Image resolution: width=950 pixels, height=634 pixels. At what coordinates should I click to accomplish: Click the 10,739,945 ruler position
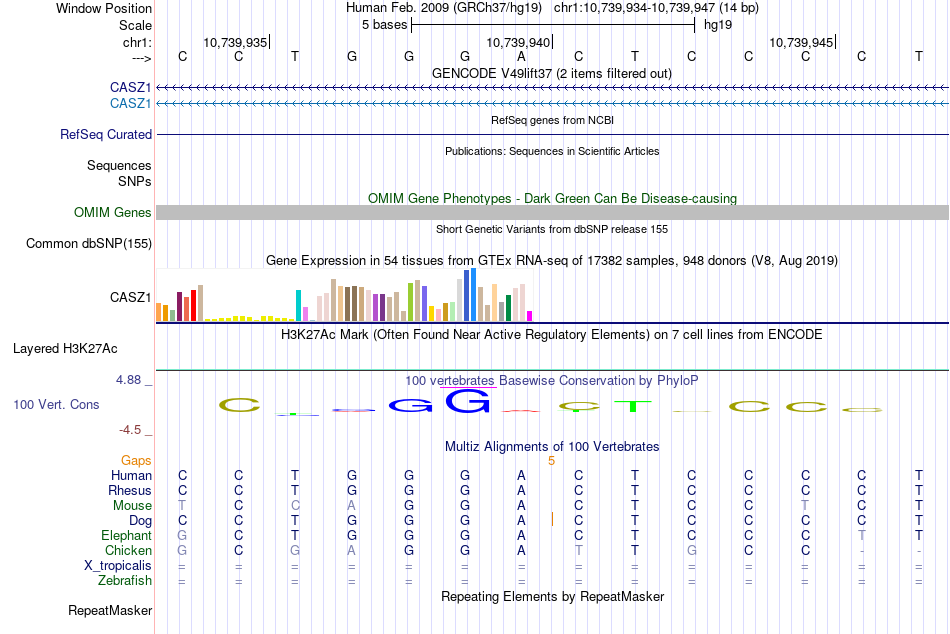click(802, 42)
